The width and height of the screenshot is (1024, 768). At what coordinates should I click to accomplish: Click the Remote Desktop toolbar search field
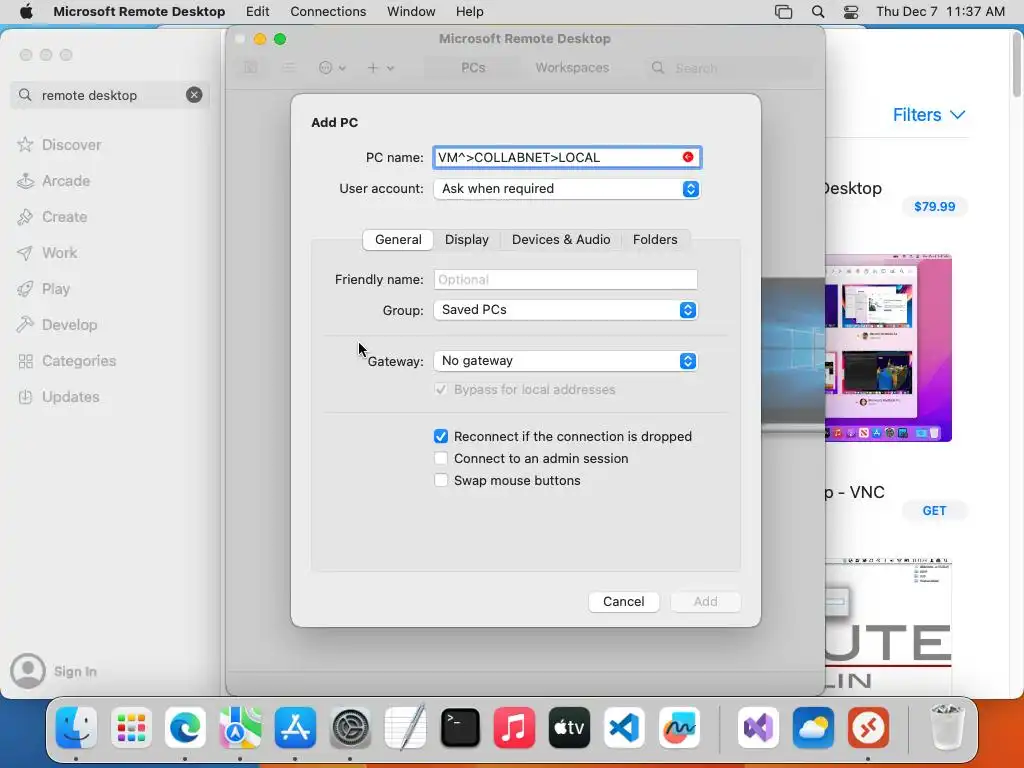pyautogui.click(x=731, y=68)
